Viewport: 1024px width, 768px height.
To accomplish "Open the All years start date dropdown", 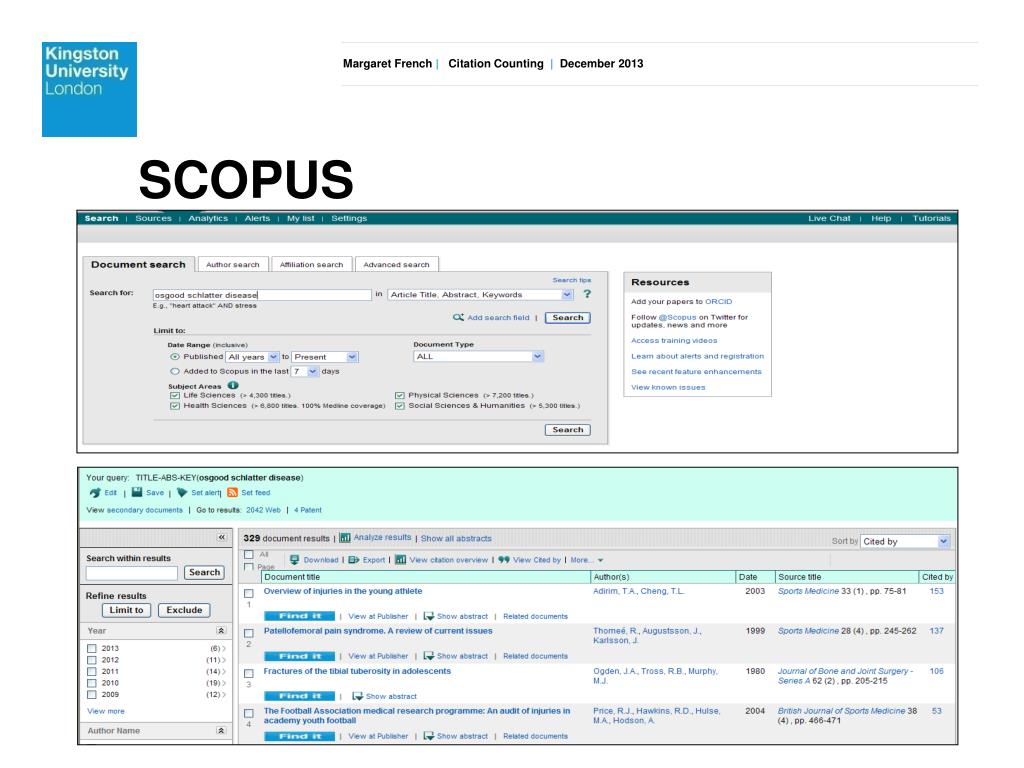I will click(x=252, y=357).
